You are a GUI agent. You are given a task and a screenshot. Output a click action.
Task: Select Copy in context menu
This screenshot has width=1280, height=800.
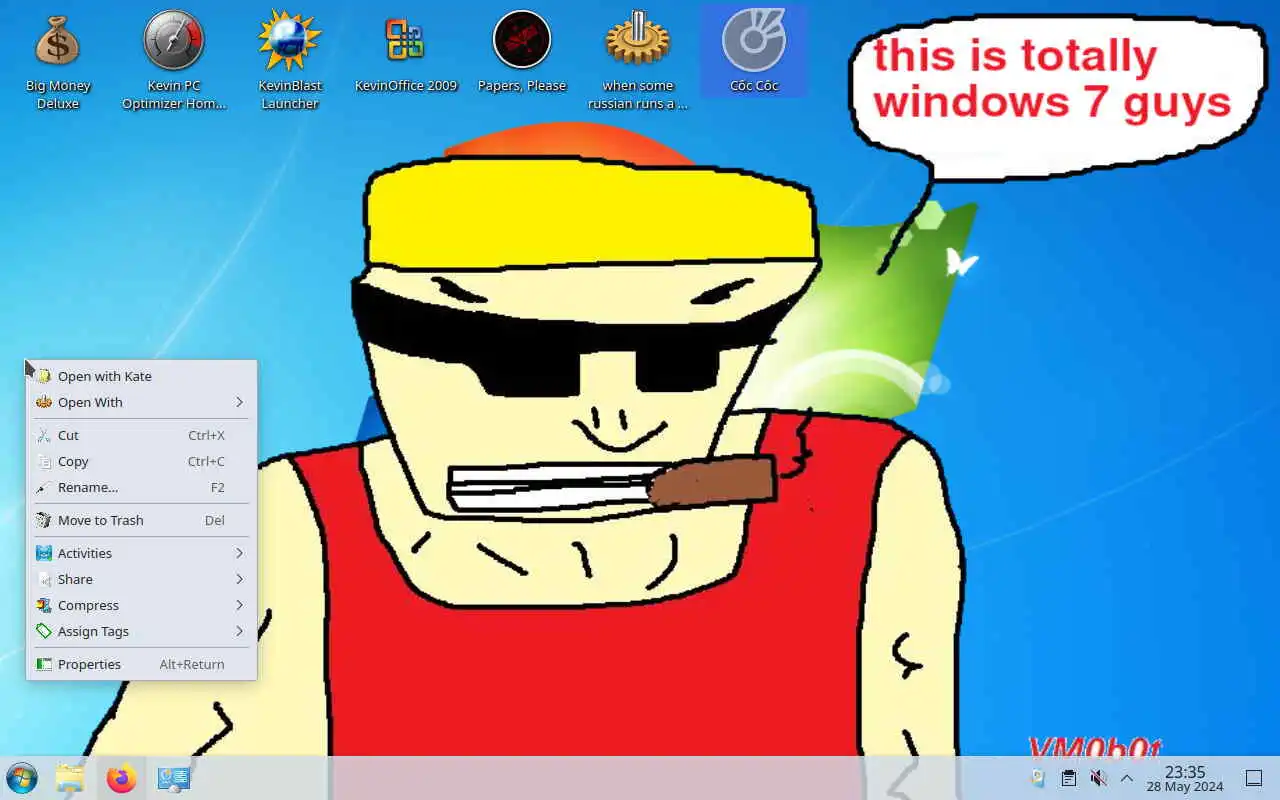(141, 461)
